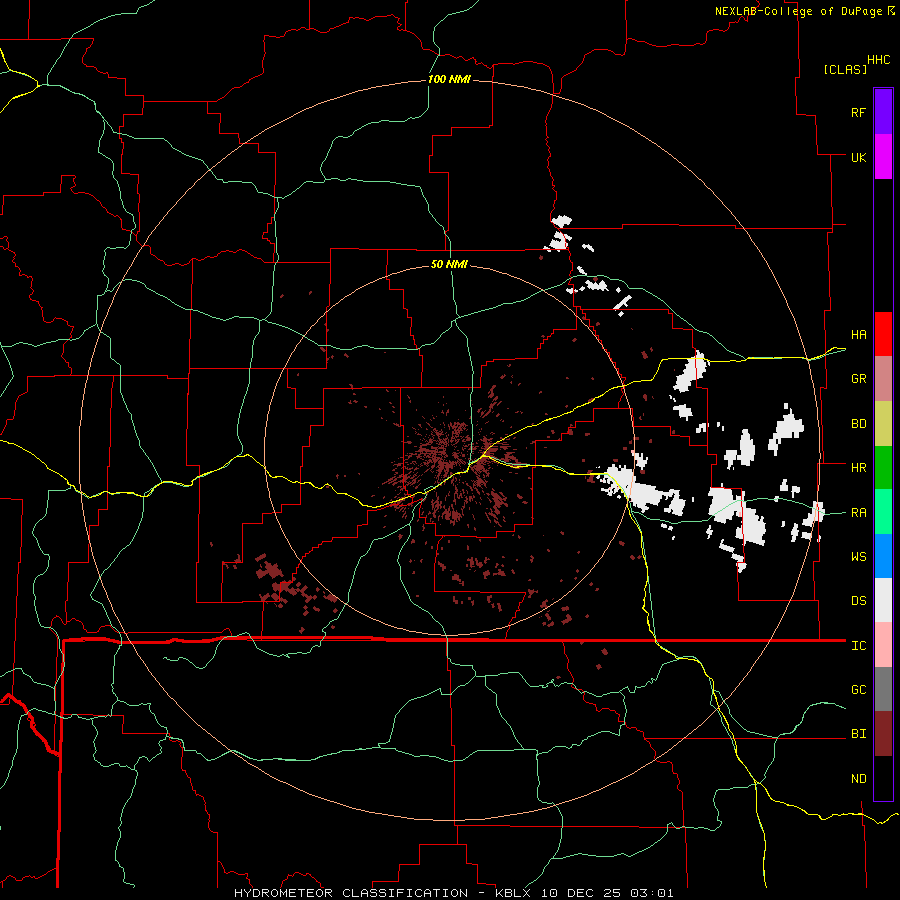900x900 pixels.
Task: Click the BD legend label
Action: tap(858, 424)
